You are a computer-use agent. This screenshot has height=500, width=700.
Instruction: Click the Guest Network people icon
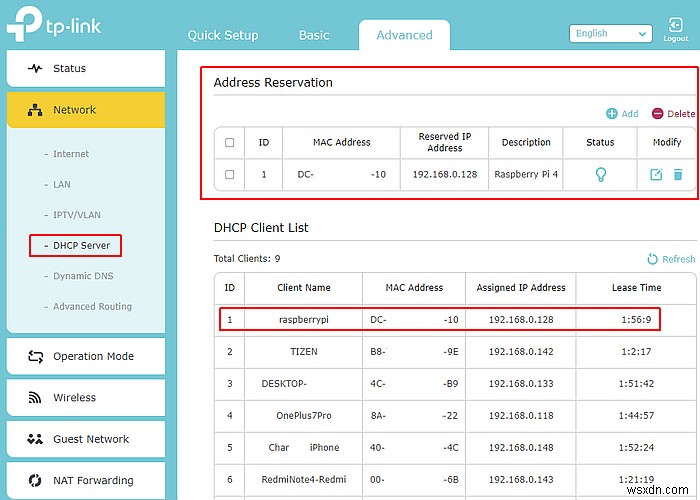[x=35, y=439]
